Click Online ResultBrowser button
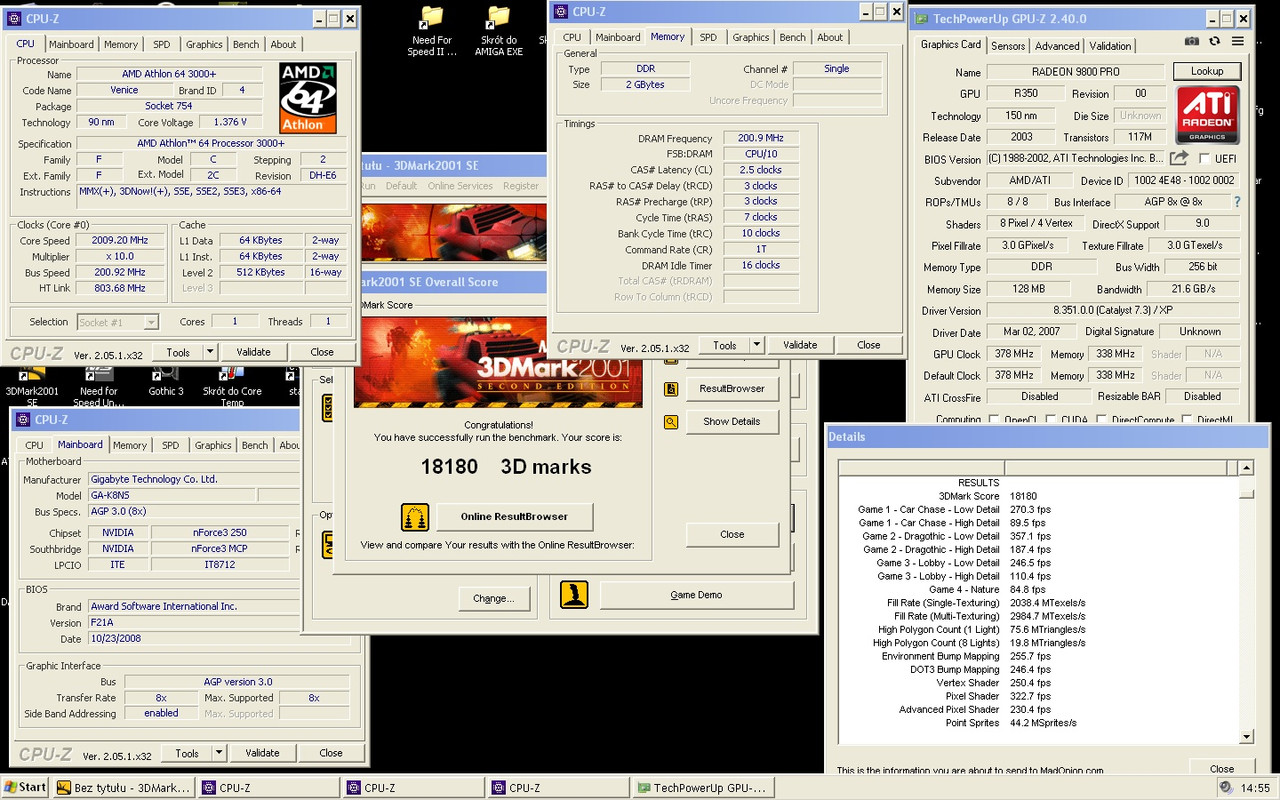The width and height of the screenshot is (1280, 800). (514, 517)
